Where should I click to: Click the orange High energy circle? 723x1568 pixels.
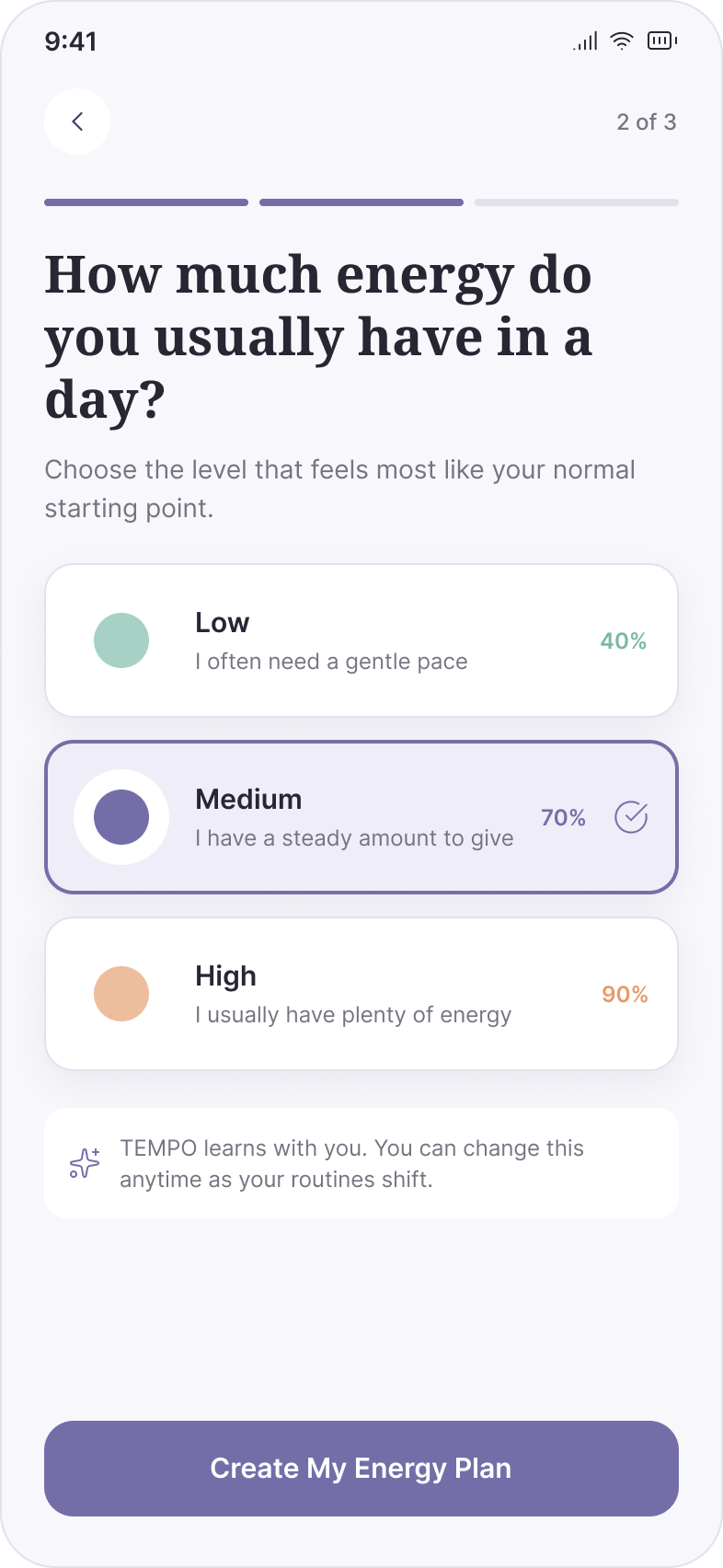121,994
